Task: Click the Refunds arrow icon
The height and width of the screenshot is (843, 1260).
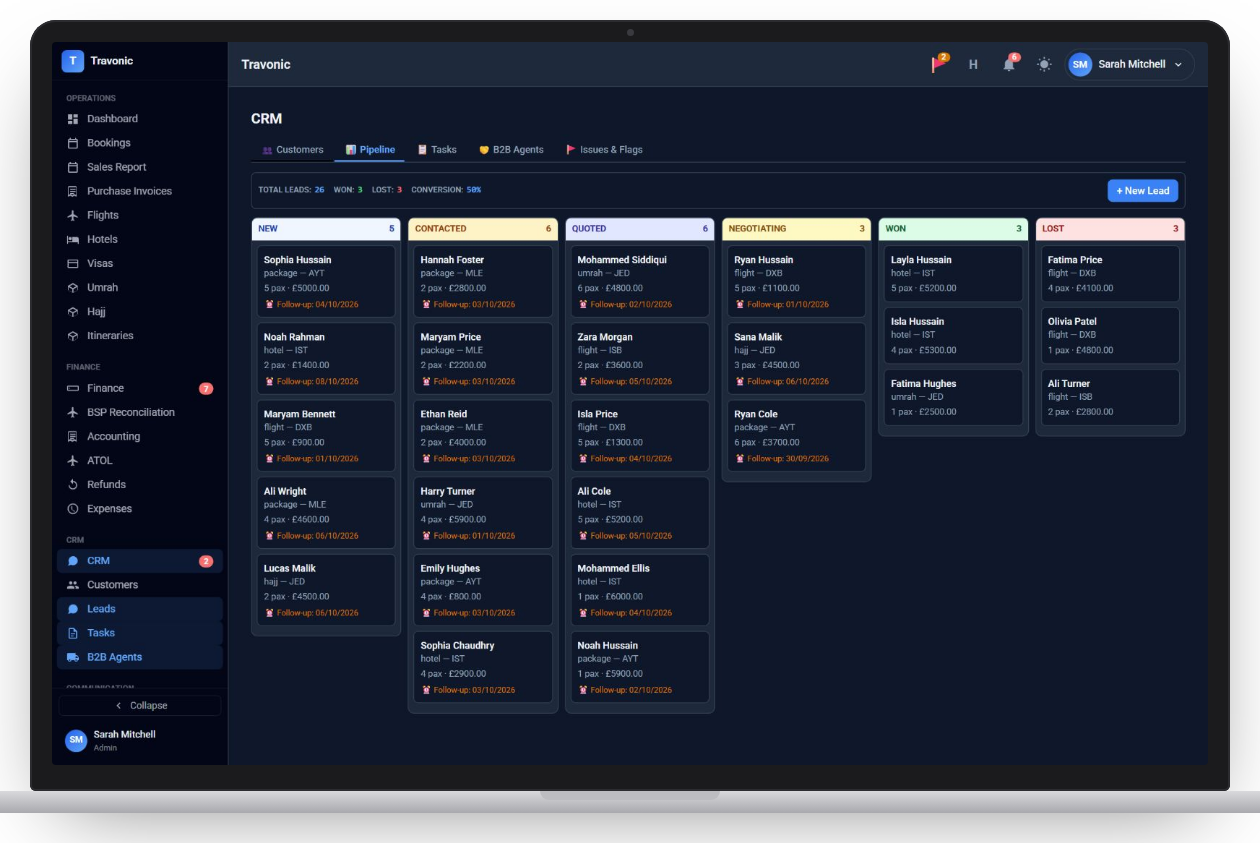Action: click(73, 484)
